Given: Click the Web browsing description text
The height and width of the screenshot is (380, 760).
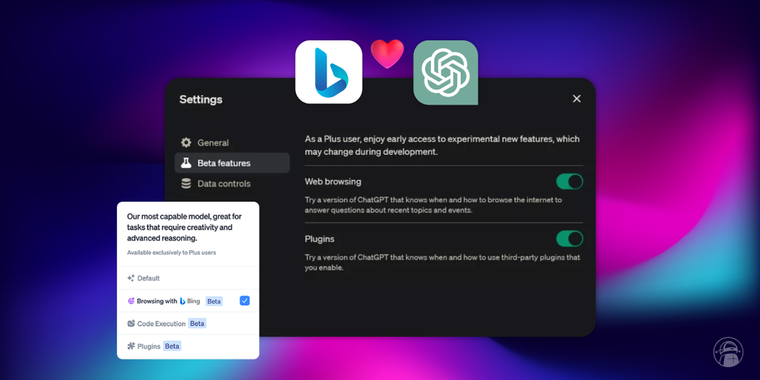Looking at the screenshot, I should (x=433, y=205).
